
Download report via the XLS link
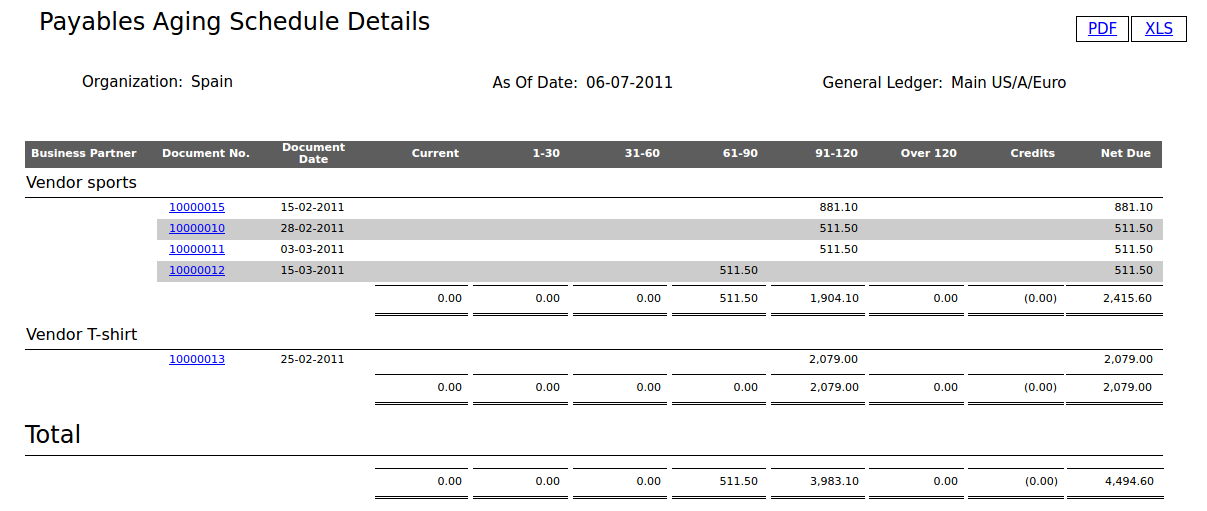tap(1158, 29)
